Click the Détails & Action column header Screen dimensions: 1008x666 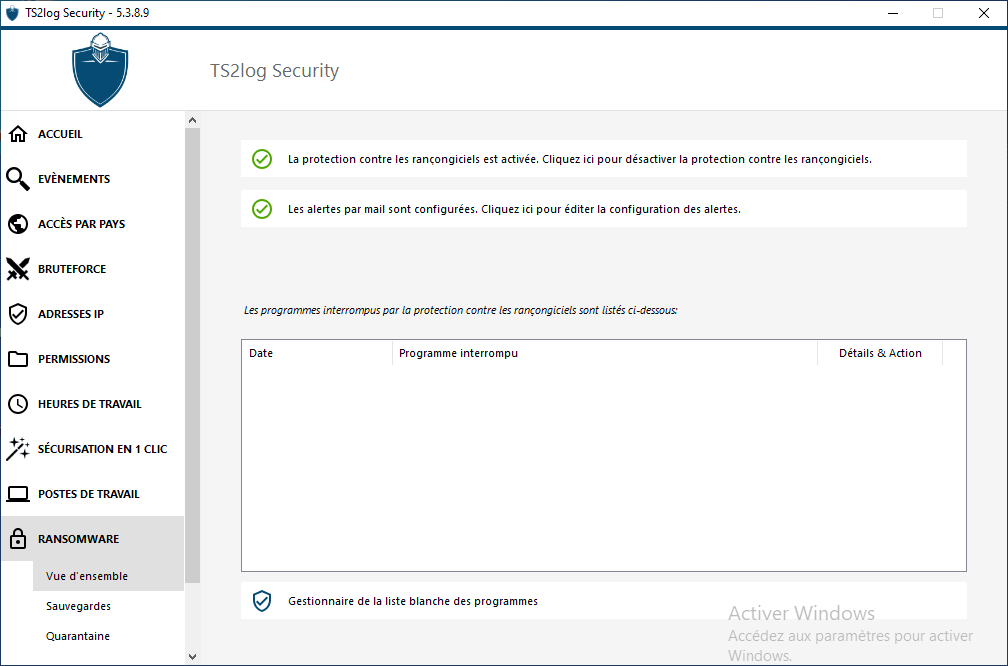tap(880, 353)
